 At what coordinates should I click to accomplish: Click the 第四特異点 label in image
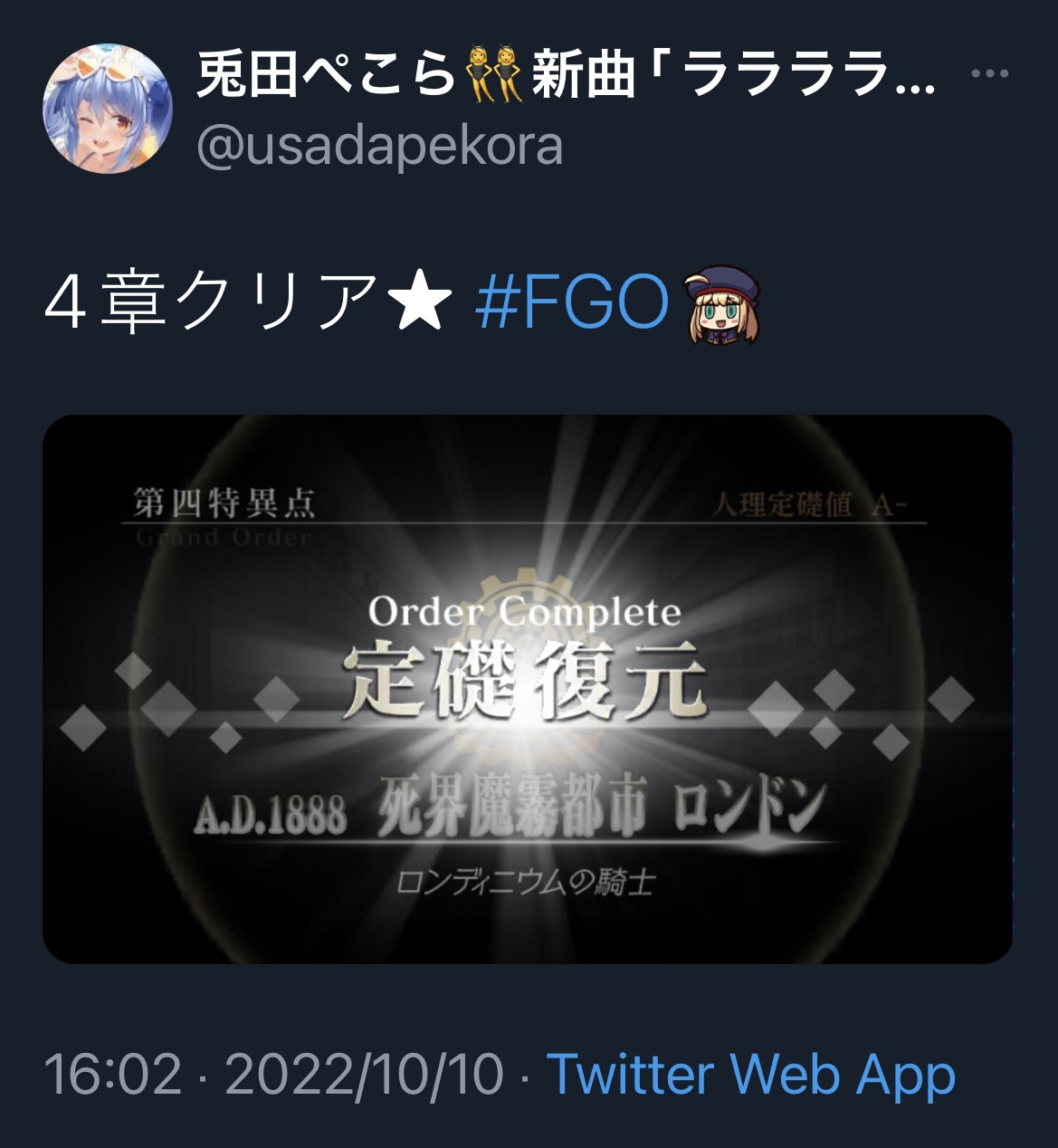pyautogui.click(x=224, y=502)
